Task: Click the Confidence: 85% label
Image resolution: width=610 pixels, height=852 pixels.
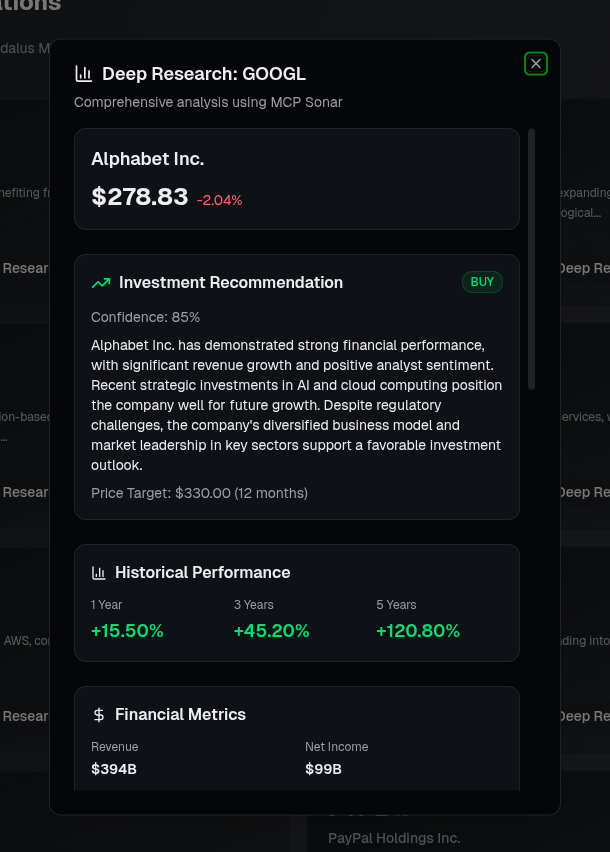Action: (145, 317)
